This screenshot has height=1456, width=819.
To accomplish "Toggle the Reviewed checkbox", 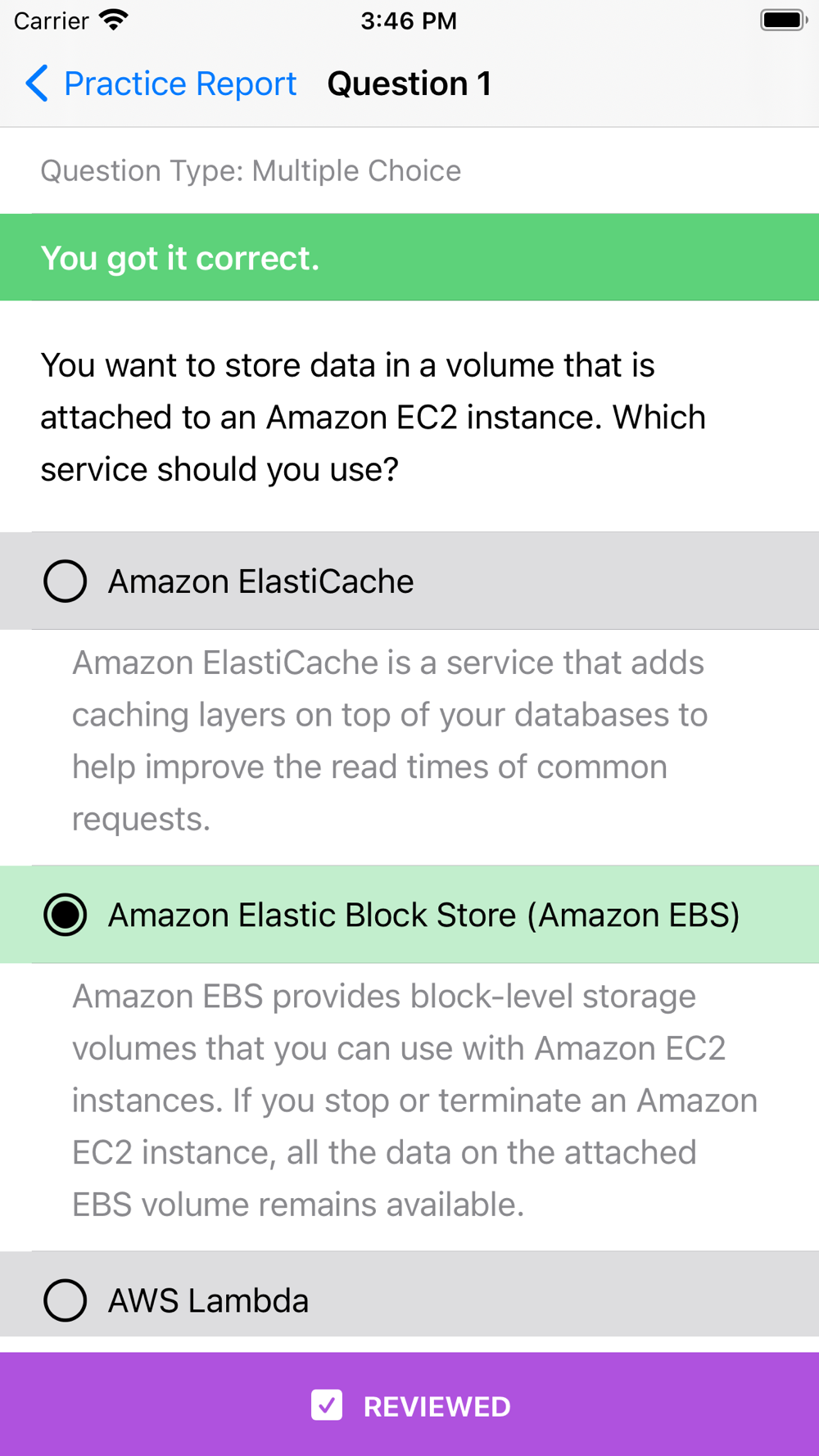I will [327, 1405].
